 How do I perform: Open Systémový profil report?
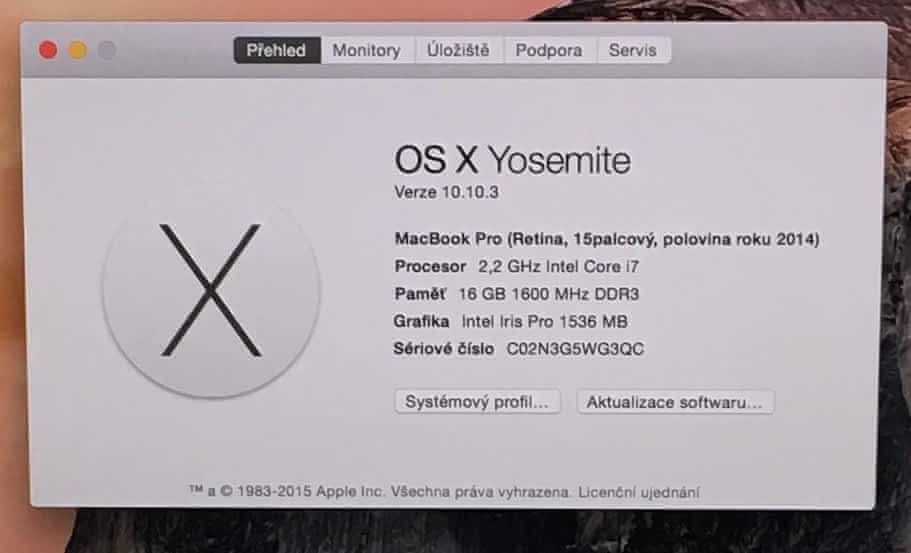pyautogui.click(x=478, y=402)
